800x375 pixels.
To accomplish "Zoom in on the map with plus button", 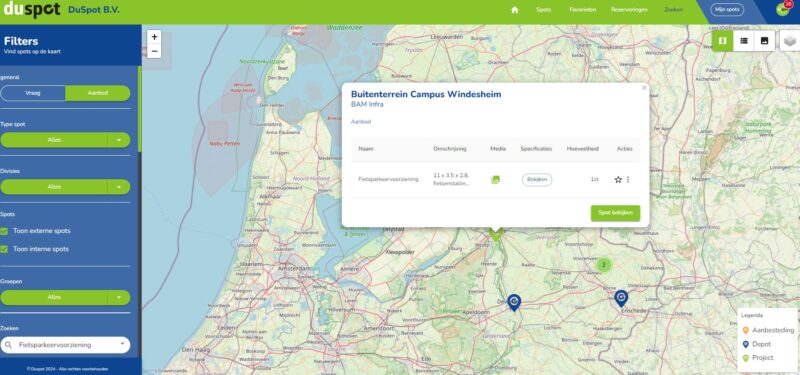I will pos(154,37).
